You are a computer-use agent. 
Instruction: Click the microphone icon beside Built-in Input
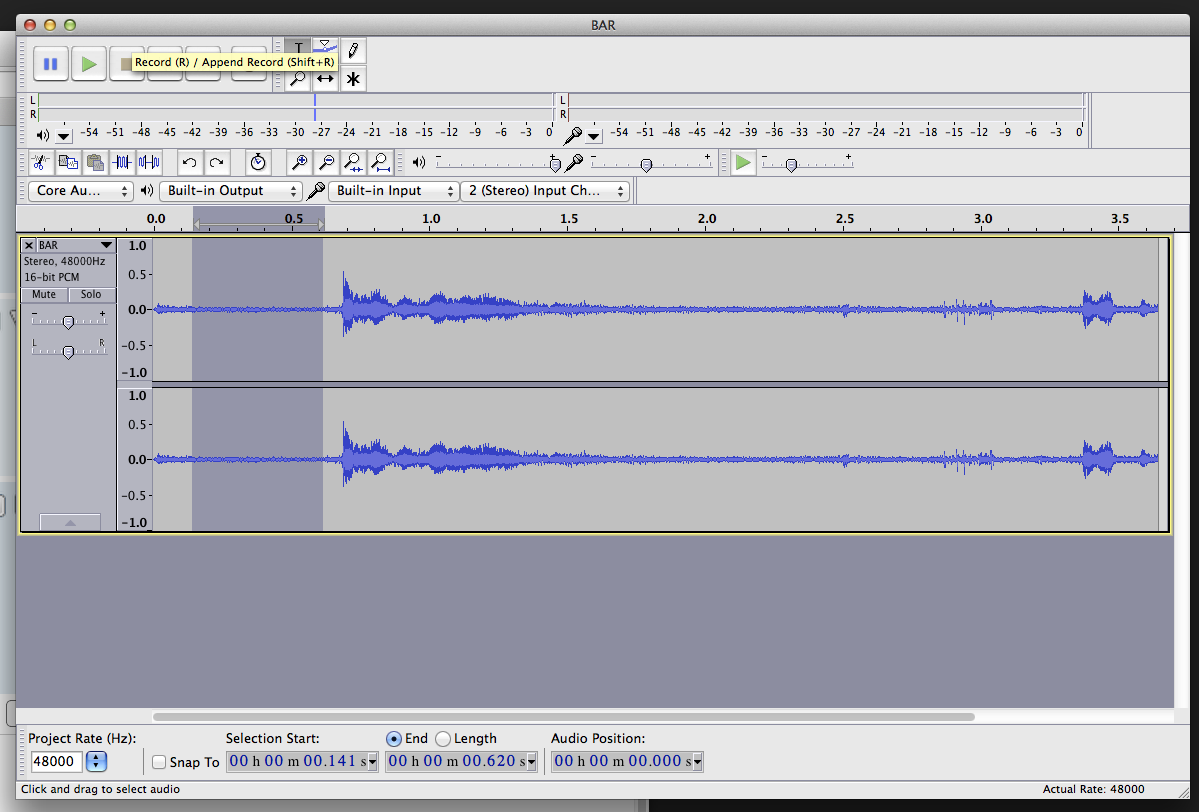[315, 190]
